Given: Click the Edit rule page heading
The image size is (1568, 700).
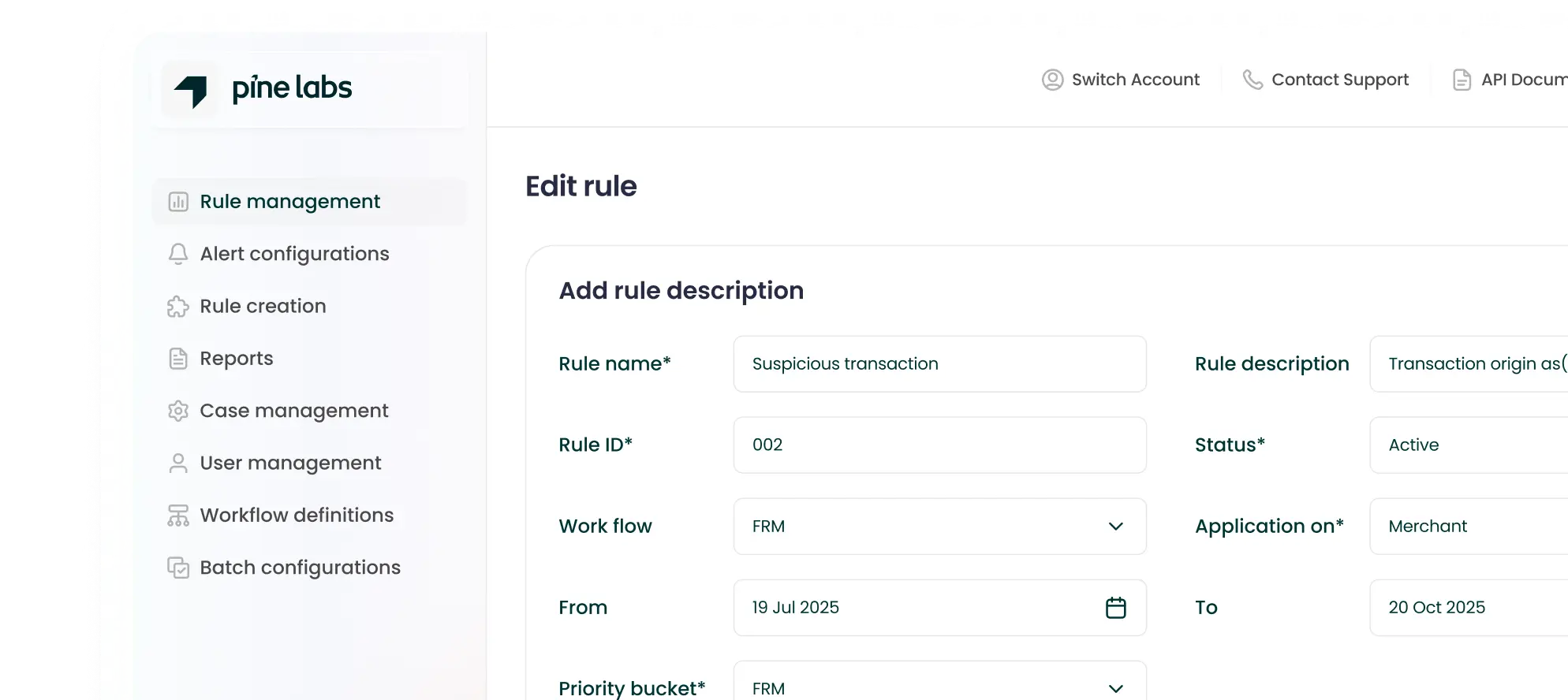Looking at the screenshot, I should tap(581, 187).
